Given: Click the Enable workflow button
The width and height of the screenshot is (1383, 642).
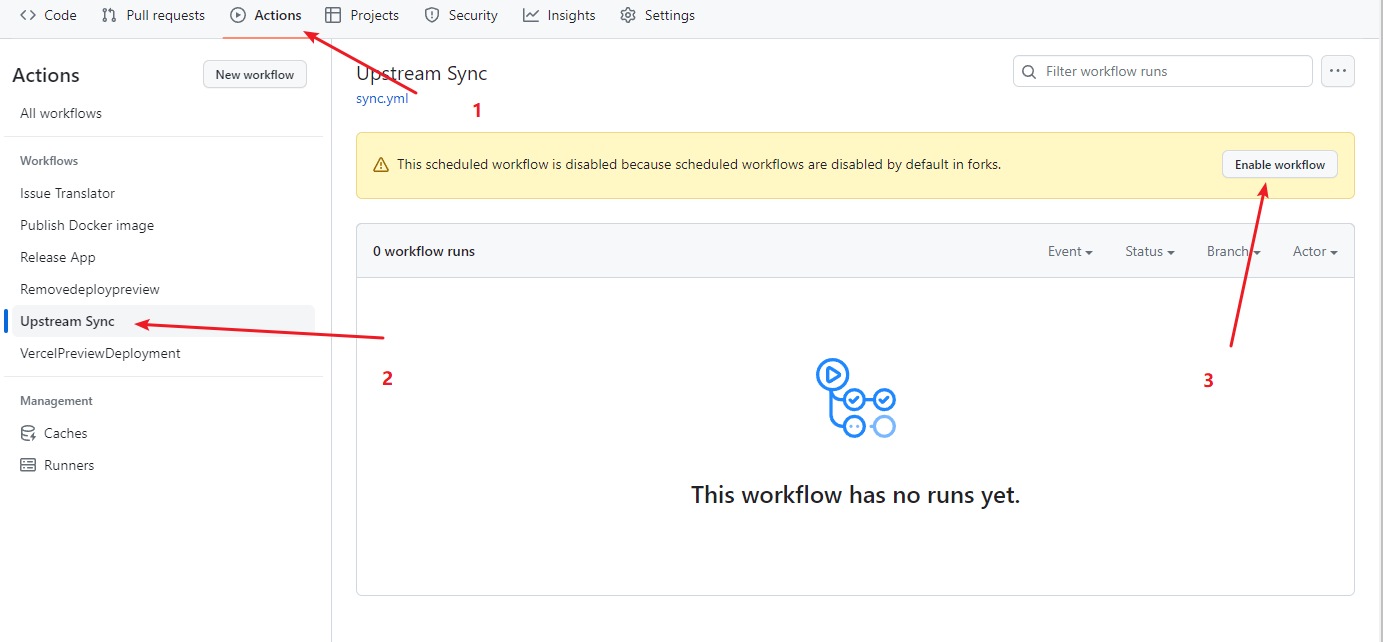Looking at the screenshot, I should tap(1280, 165).
